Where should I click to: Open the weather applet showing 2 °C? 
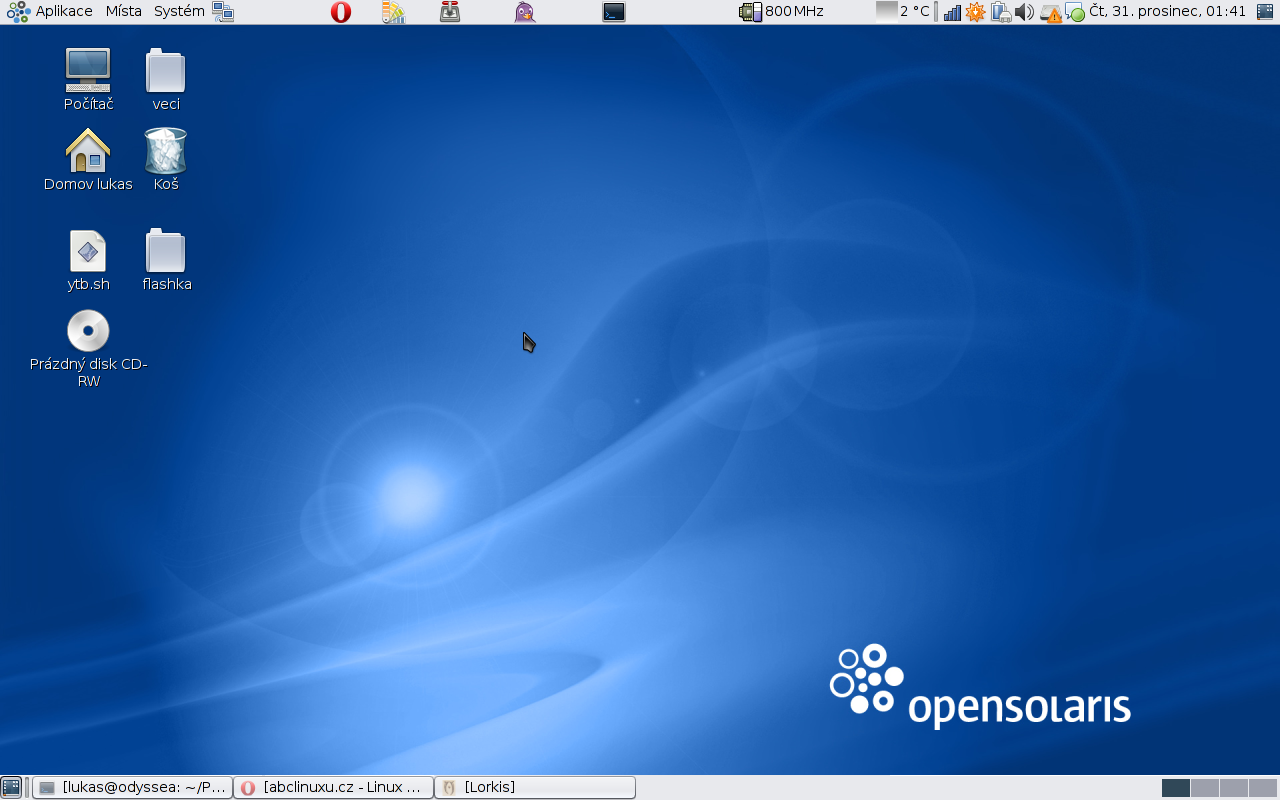[x=903, y=11]
